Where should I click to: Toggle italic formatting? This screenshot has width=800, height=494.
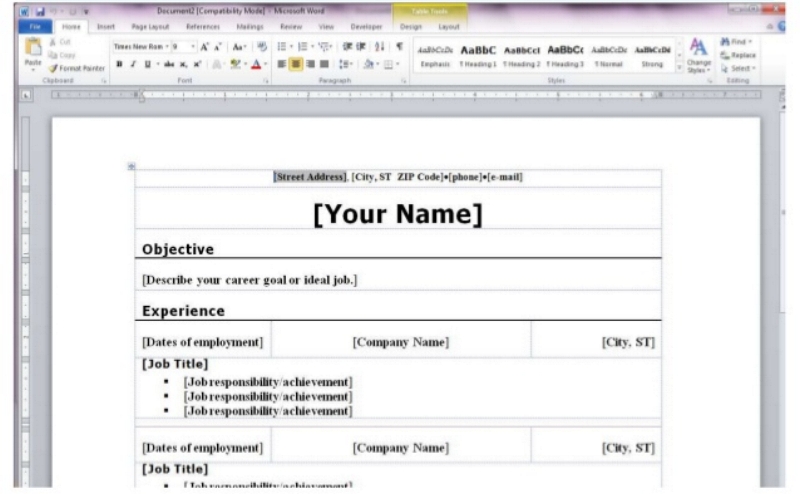click(133, 64)
